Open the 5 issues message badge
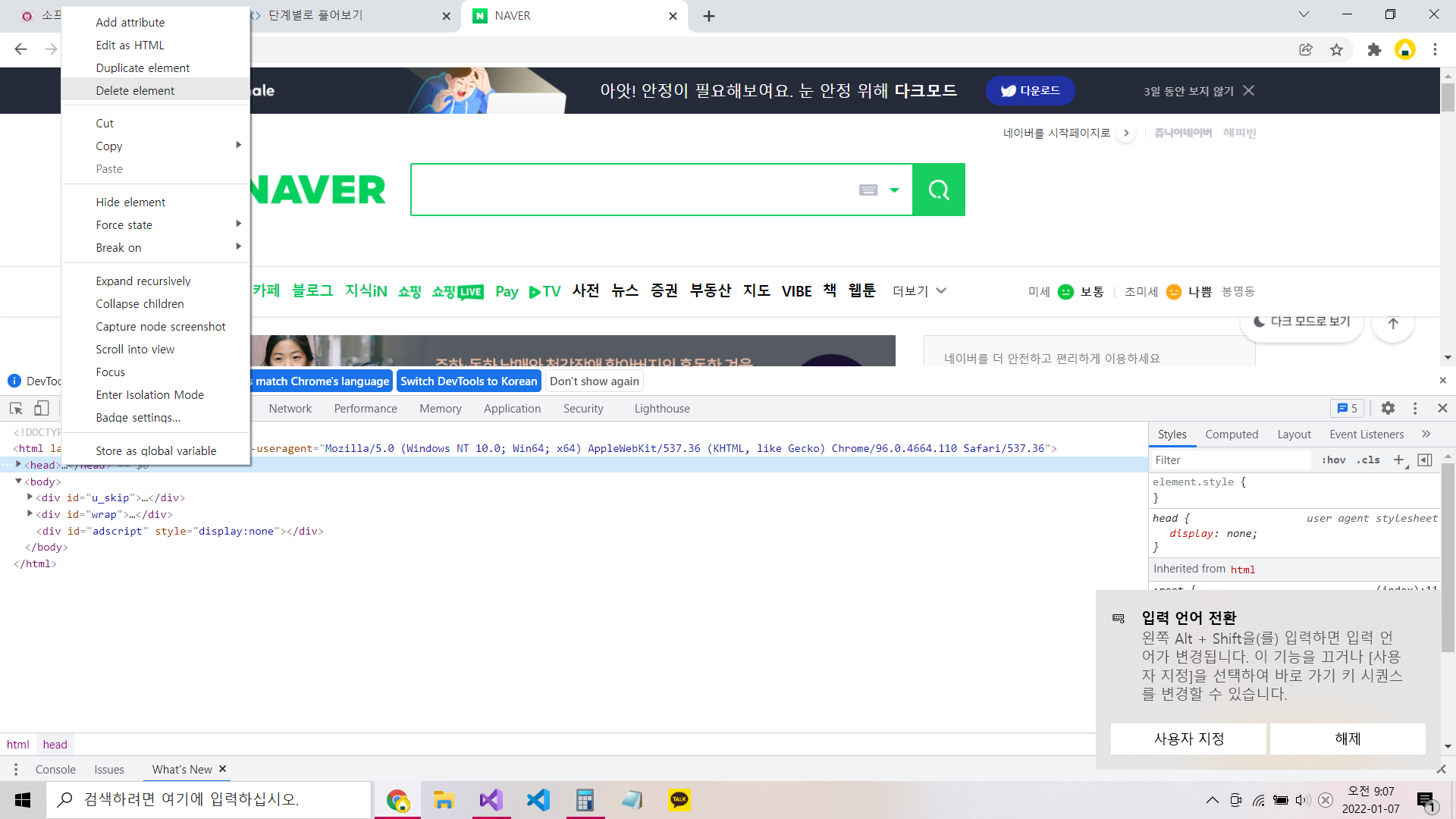 coord(1347,408)
